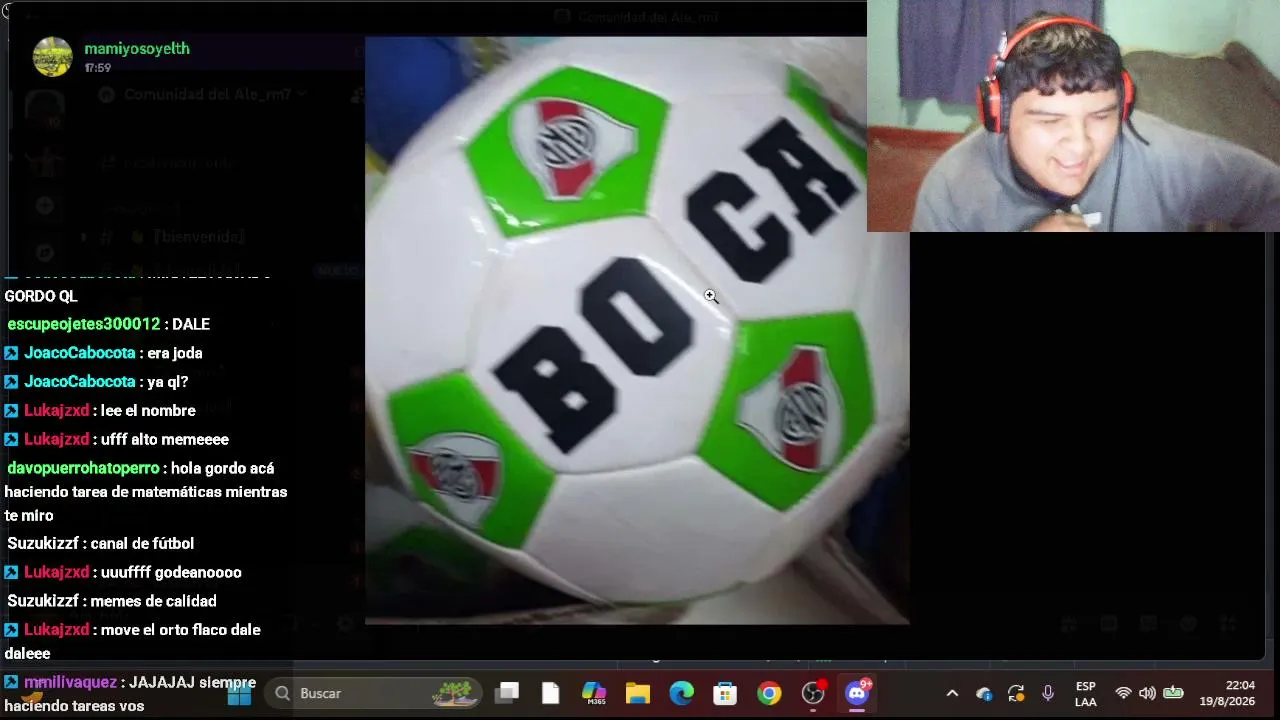Click the chat message 'canal de fútbol'
The height and width of the screenshot is (720, 1280).
[142, 544]
